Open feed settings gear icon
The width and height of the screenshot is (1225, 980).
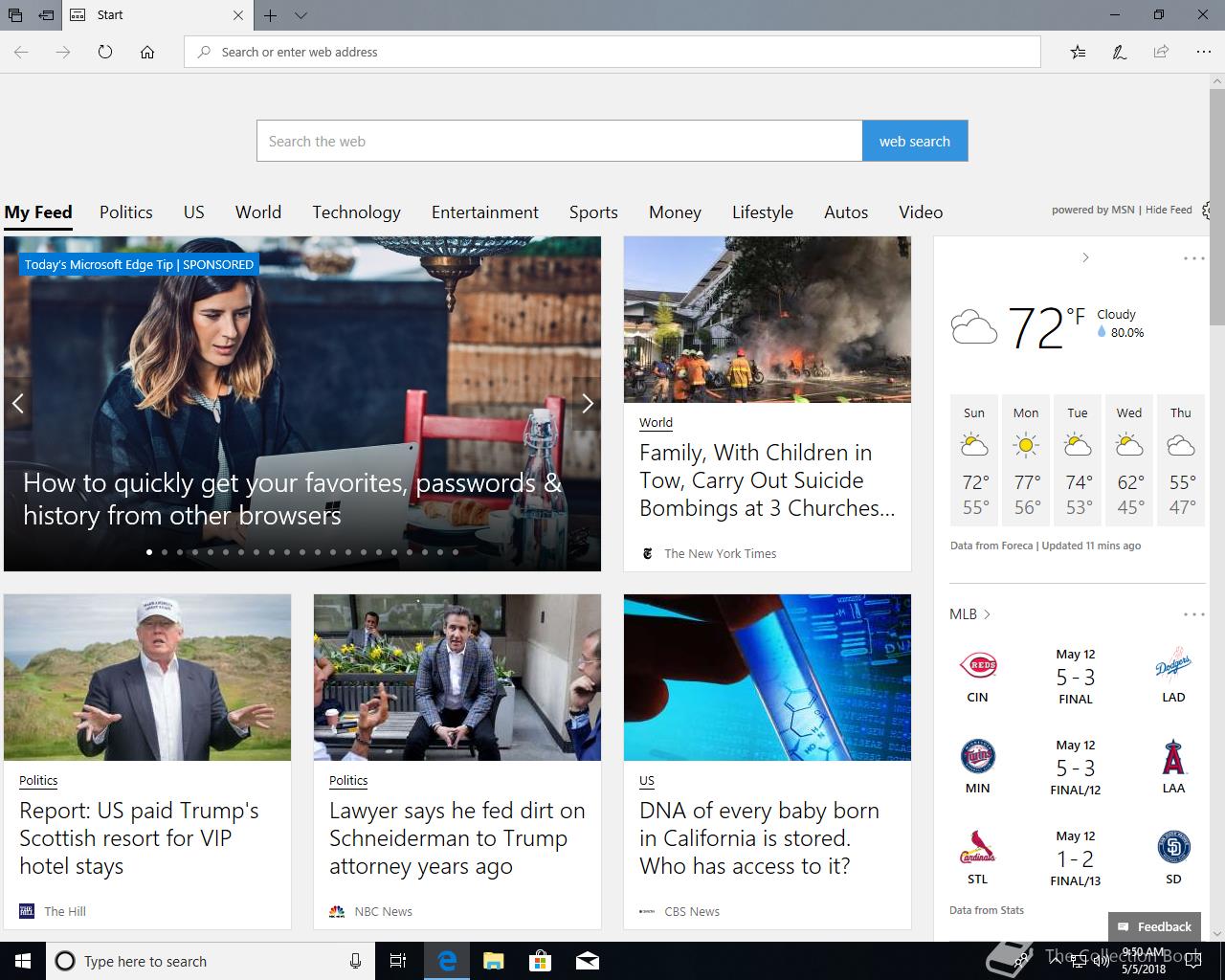(1206, 211)
